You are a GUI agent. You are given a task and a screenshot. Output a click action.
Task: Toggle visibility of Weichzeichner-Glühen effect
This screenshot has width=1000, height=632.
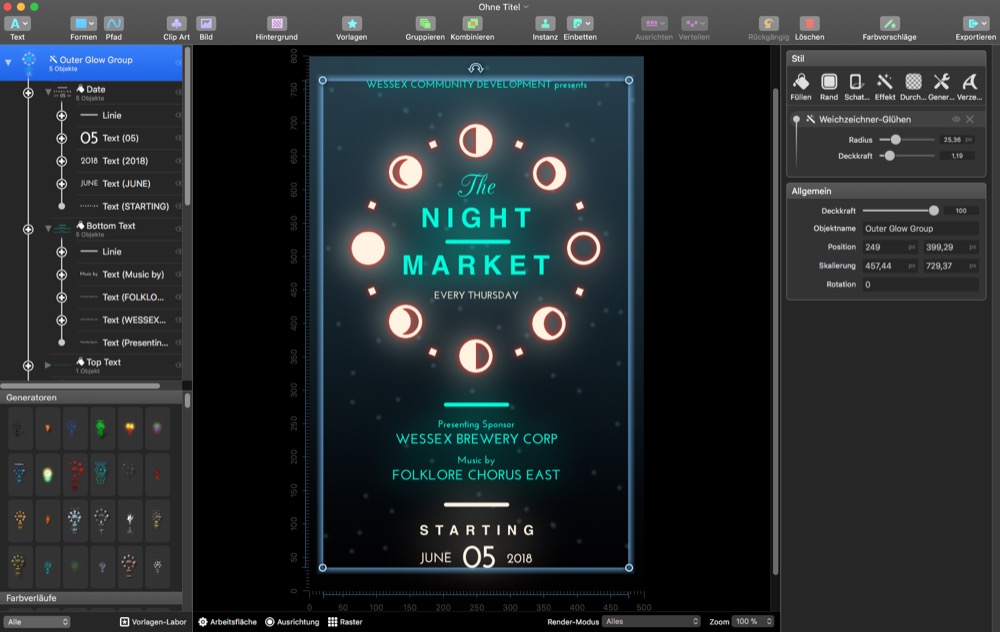[956, 119]
